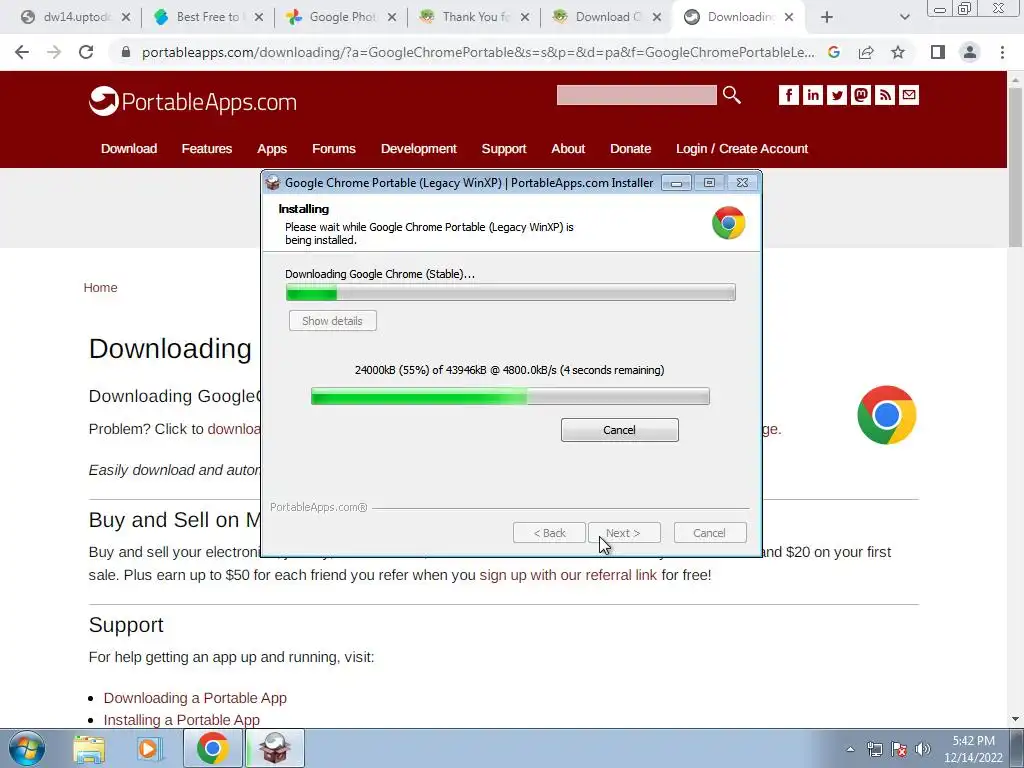This screenshot has height=768, width=1024.
Task: Click the volume speaker tray icon
Action: click(923, 749)
